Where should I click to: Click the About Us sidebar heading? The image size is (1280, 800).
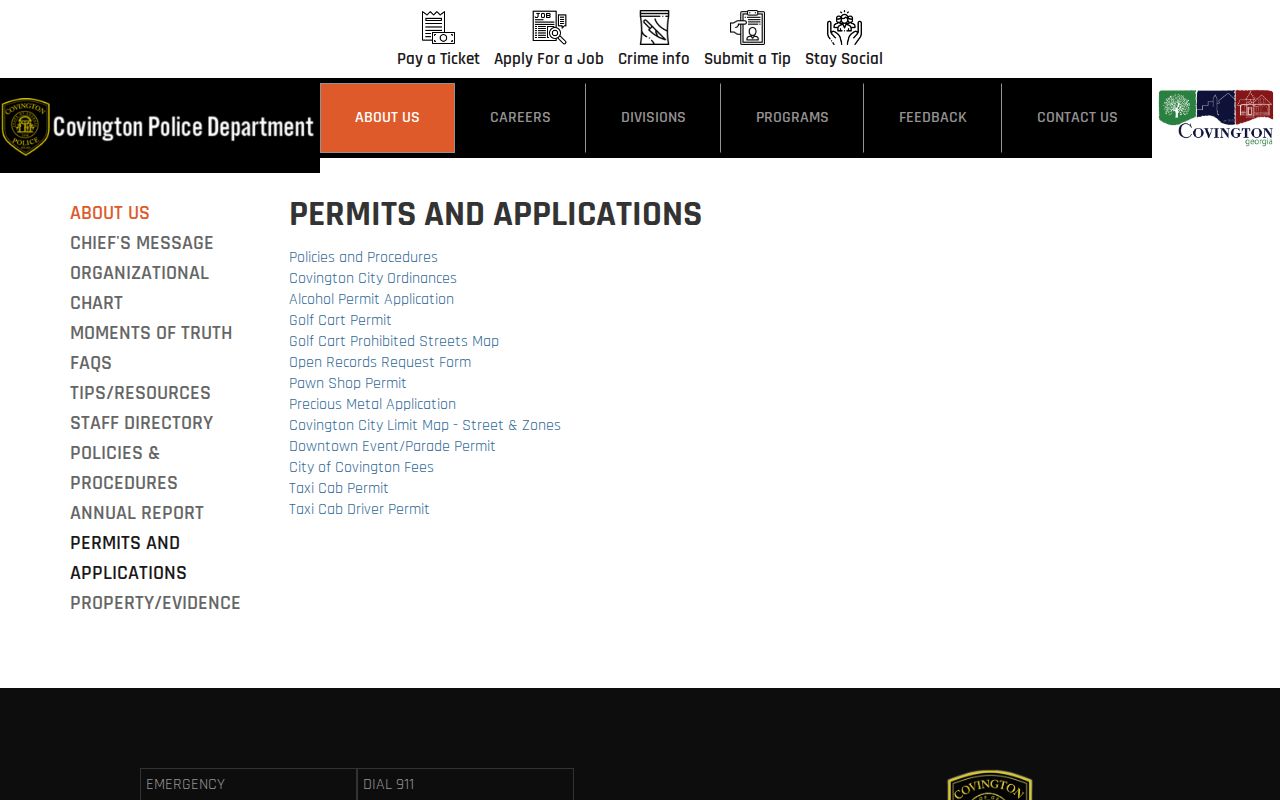point(110,213)
